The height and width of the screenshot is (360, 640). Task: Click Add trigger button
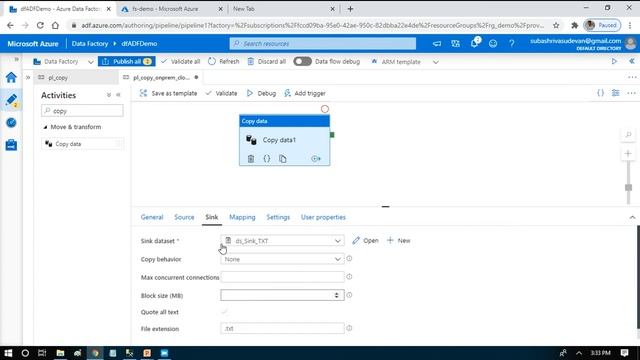pos(304,93)
